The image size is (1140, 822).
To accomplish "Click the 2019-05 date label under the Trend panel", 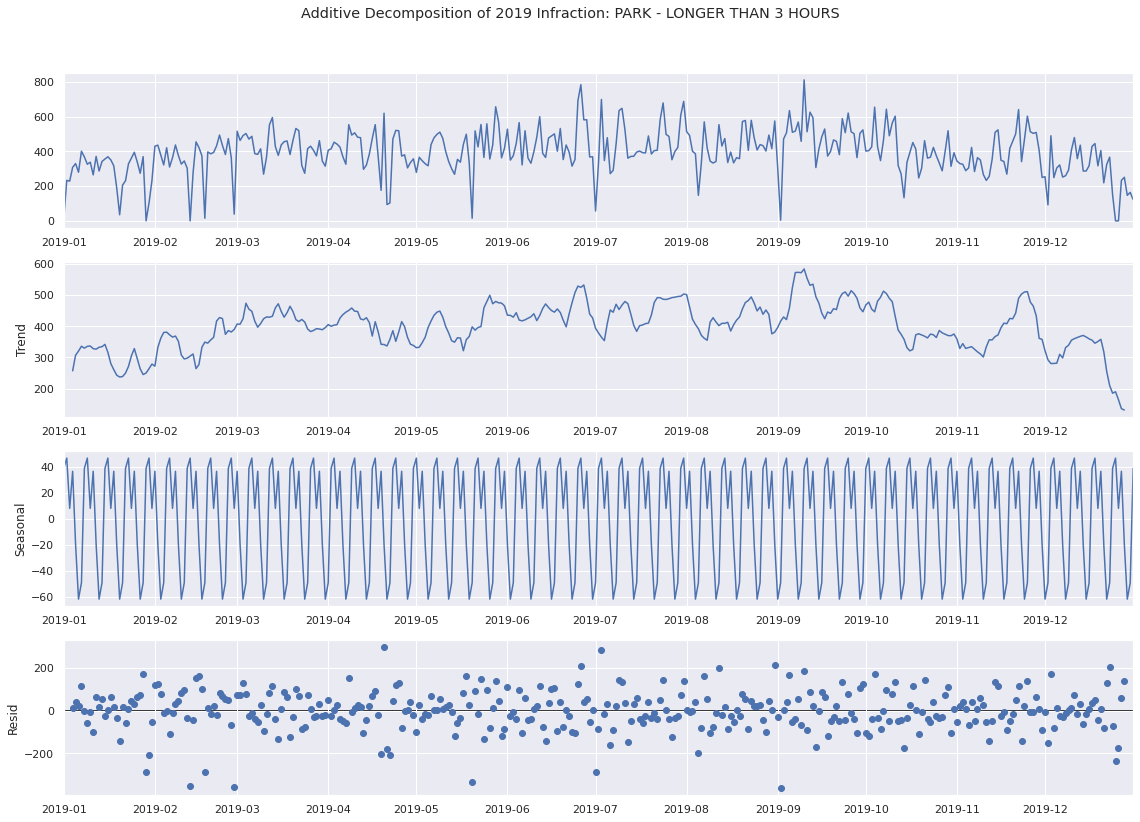I will tap(417, 430).
